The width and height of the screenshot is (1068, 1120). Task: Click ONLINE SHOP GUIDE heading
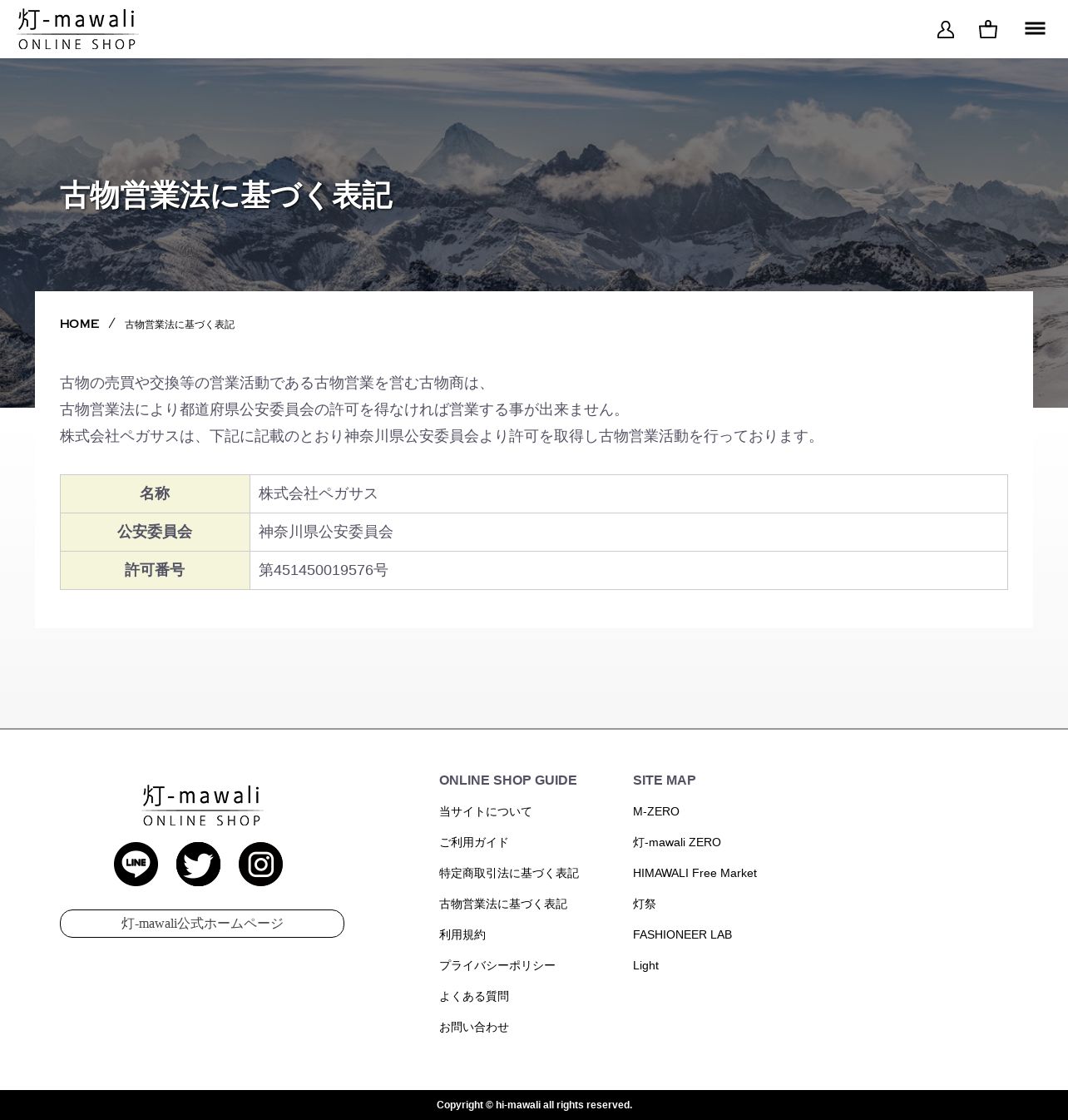(508, 780)
